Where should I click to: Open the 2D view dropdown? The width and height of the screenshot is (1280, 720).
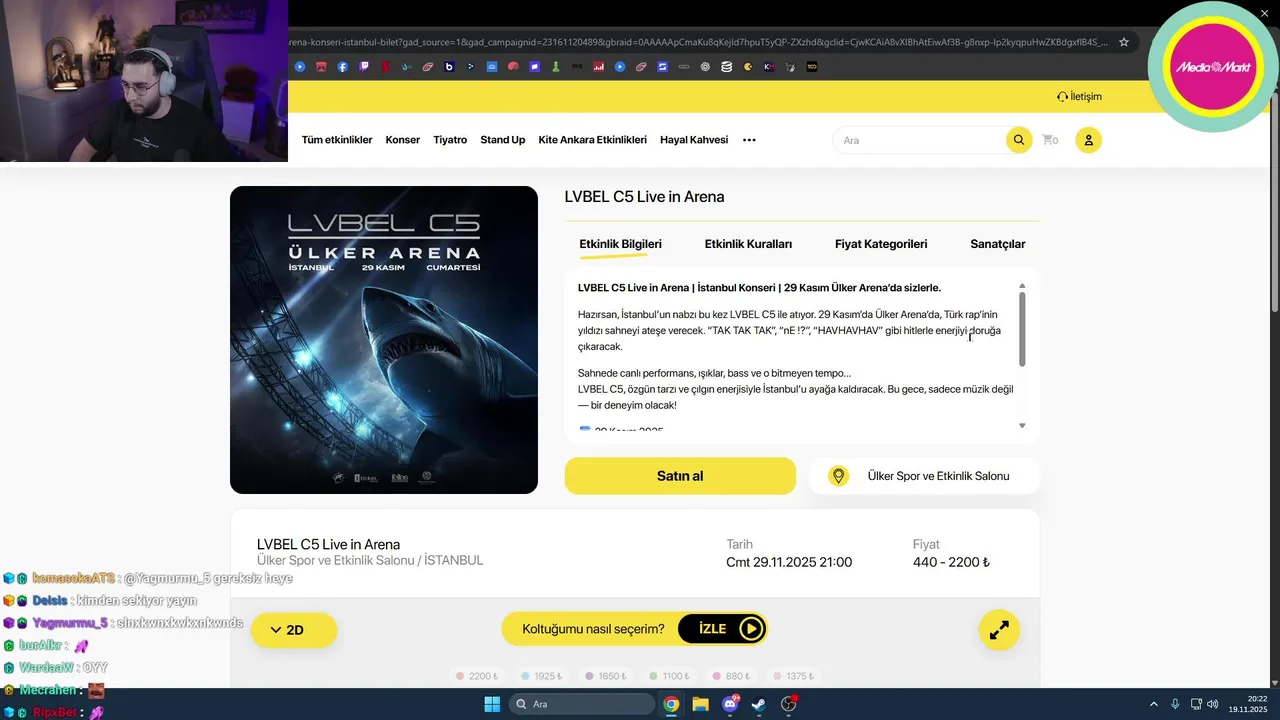[x=294, y=630]
